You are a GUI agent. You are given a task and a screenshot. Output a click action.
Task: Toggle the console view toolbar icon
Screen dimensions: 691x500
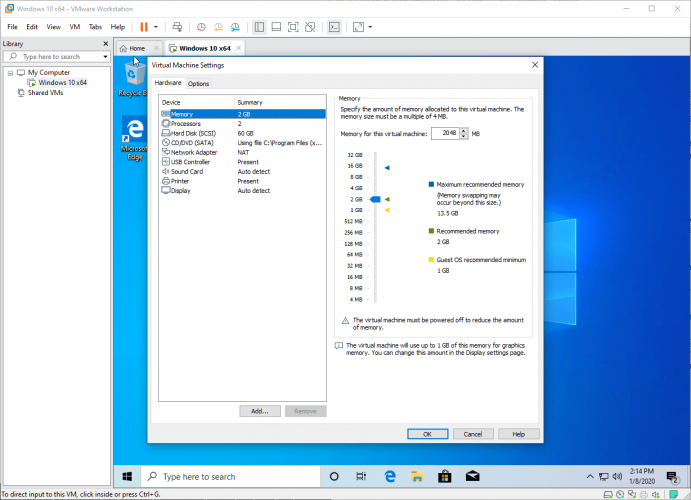tap(334, 27)
